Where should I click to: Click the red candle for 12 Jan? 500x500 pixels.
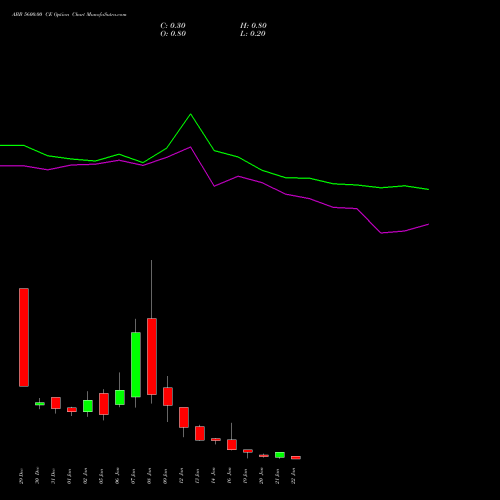tap(184, 417)
